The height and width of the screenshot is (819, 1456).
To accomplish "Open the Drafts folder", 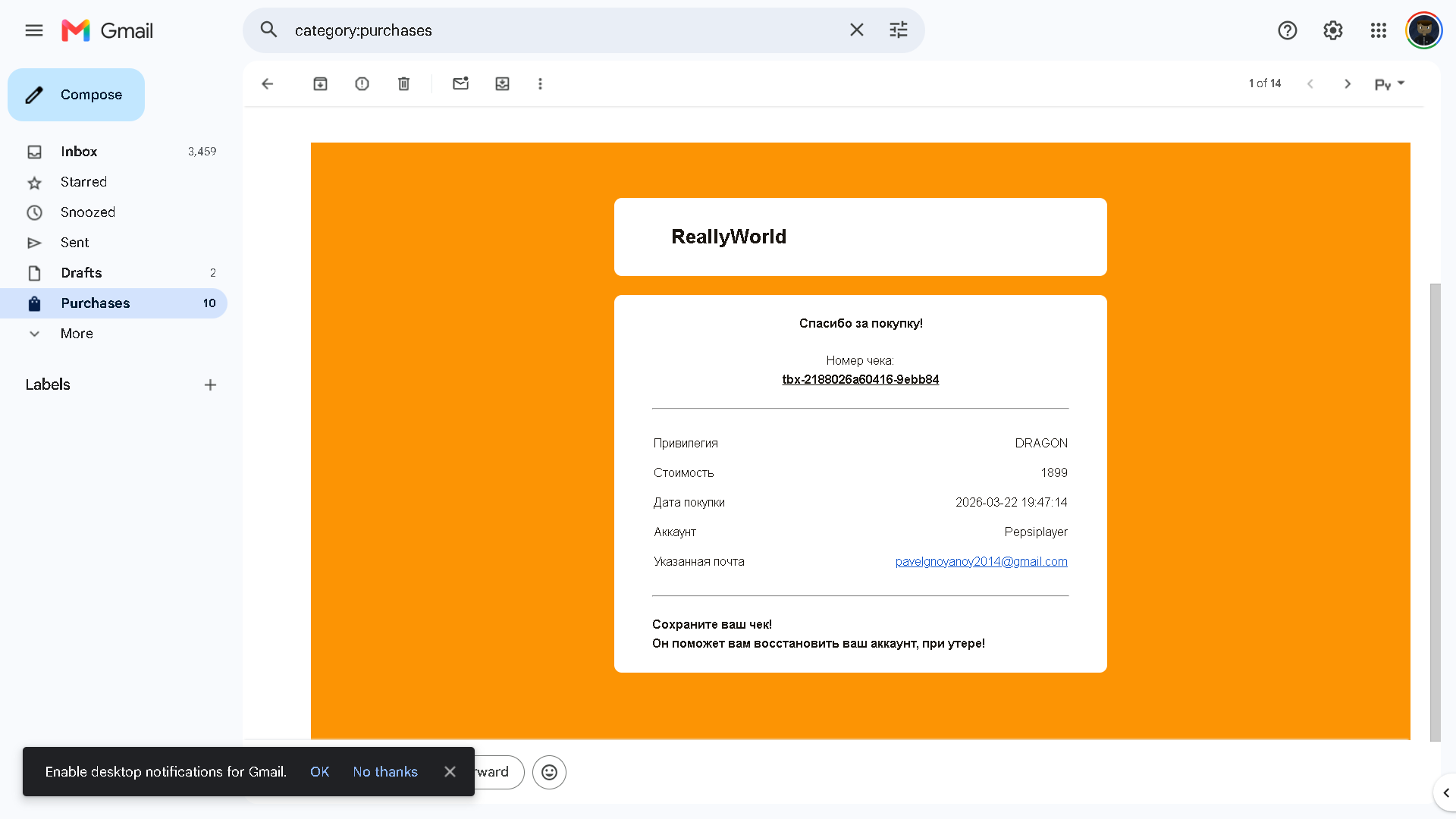I will pos(114,273).
